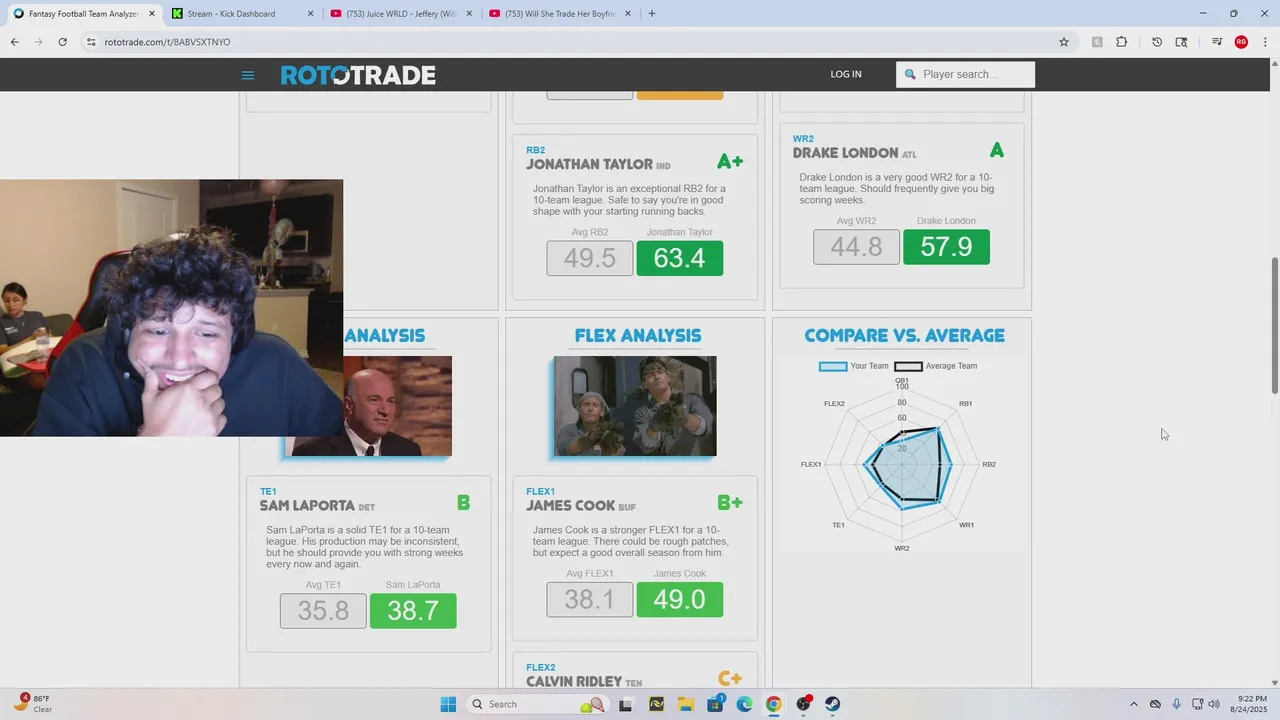Click the Average Team legend swatch
The height and width of the screenshot is (720, 1280).
click(908, 366)
